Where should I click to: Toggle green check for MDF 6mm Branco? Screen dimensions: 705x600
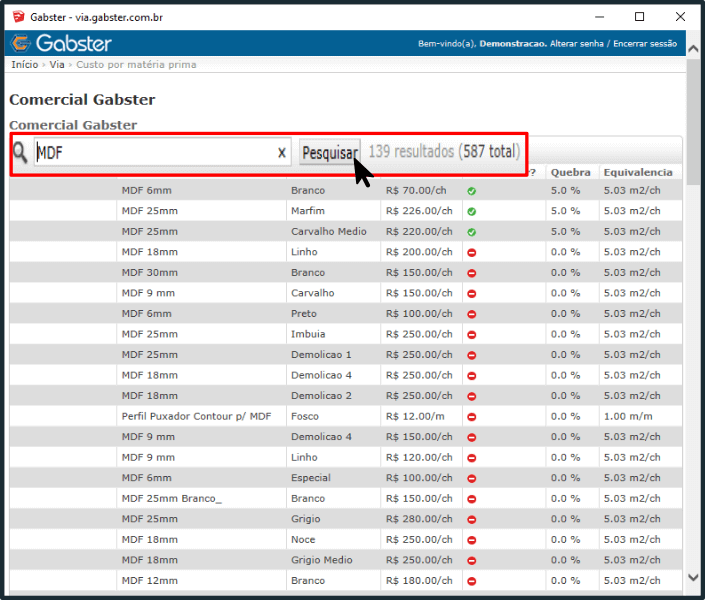471,191
